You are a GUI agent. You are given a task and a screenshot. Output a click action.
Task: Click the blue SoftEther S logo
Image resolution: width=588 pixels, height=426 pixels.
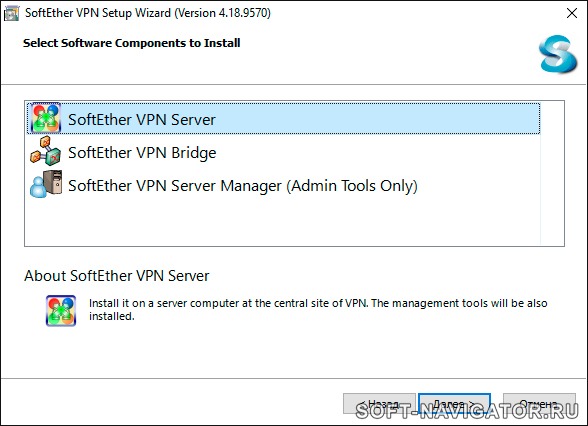pyautogui.click(x=558, y=54)
